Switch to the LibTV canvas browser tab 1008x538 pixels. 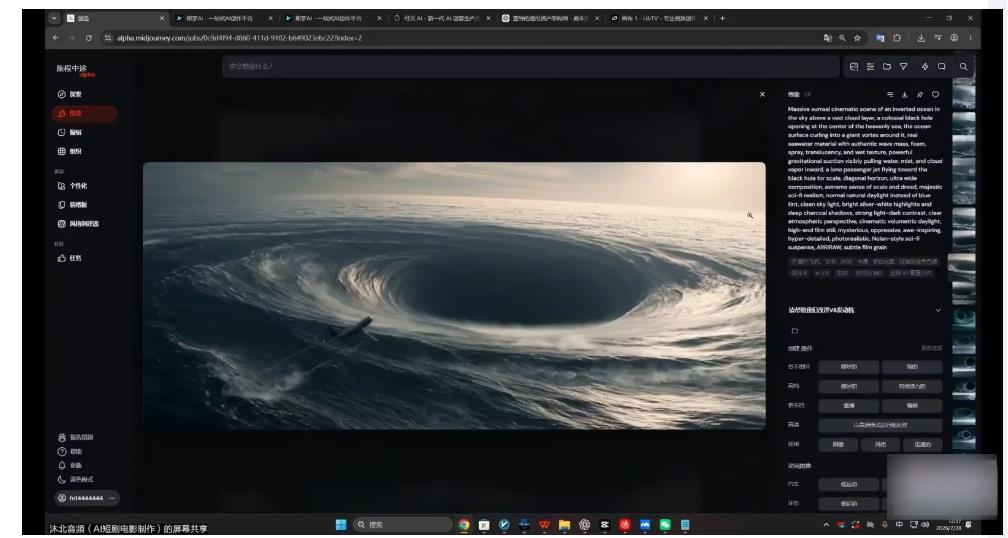point(658,19)
